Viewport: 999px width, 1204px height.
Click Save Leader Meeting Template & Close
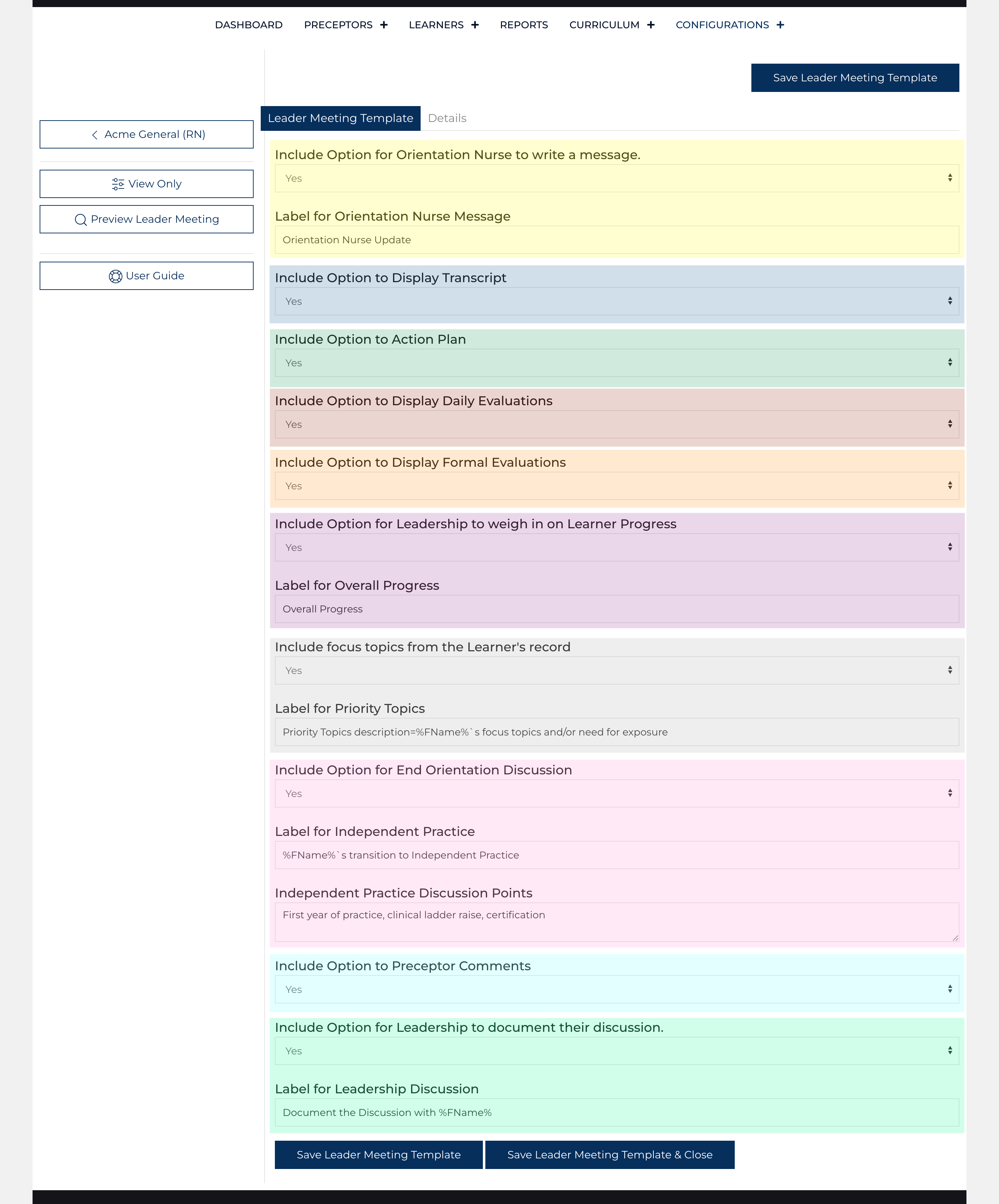609,1154
